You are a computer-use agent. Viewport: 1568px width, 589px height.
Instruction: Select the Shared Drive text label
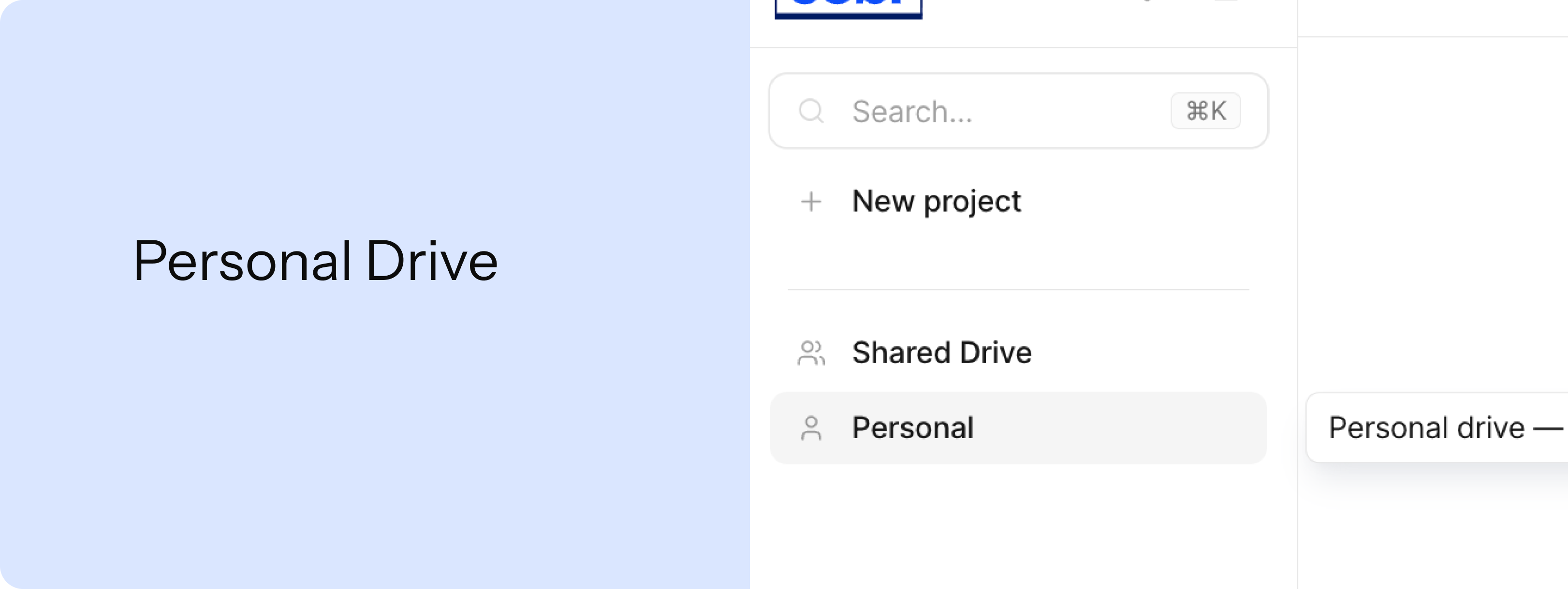pyautogui.click(x=942, y=353)
